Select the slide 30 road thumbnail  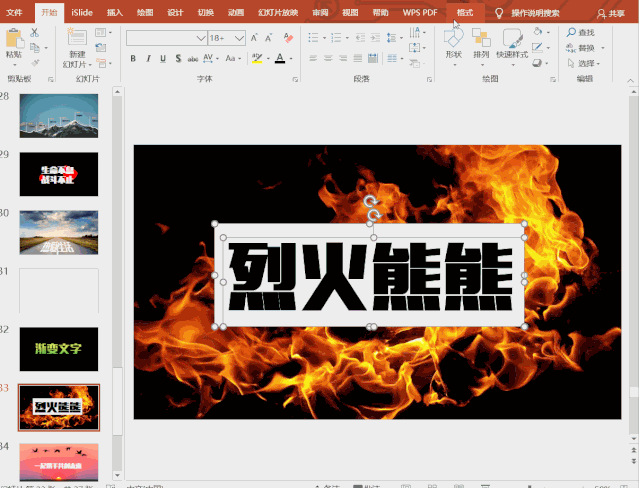coord(59,232)
